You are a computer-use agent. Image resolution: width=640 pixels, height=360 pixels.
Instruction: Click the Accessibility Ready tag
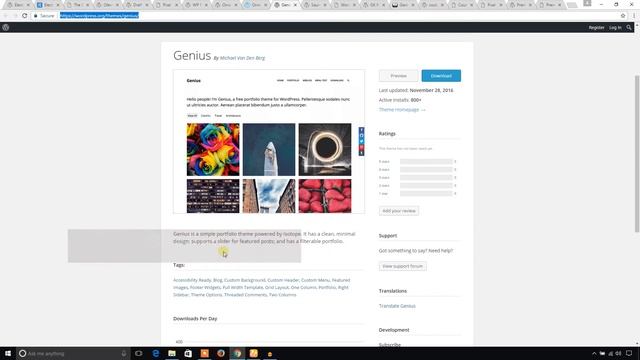pos(192,280)
